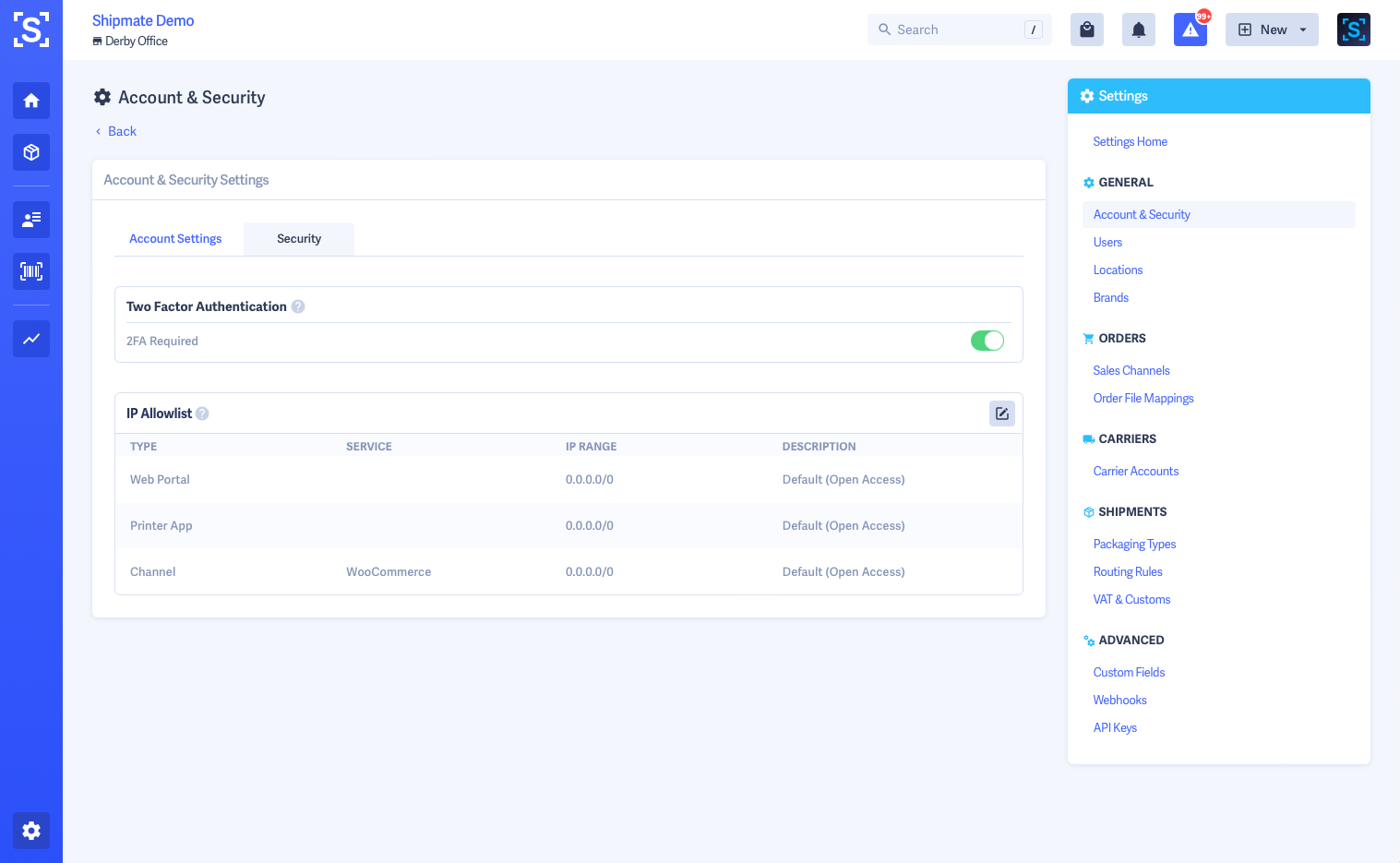Open the Shipments box icon in sidebar
The width and height of the screenshot is (1400, 863).
point(31,152)
